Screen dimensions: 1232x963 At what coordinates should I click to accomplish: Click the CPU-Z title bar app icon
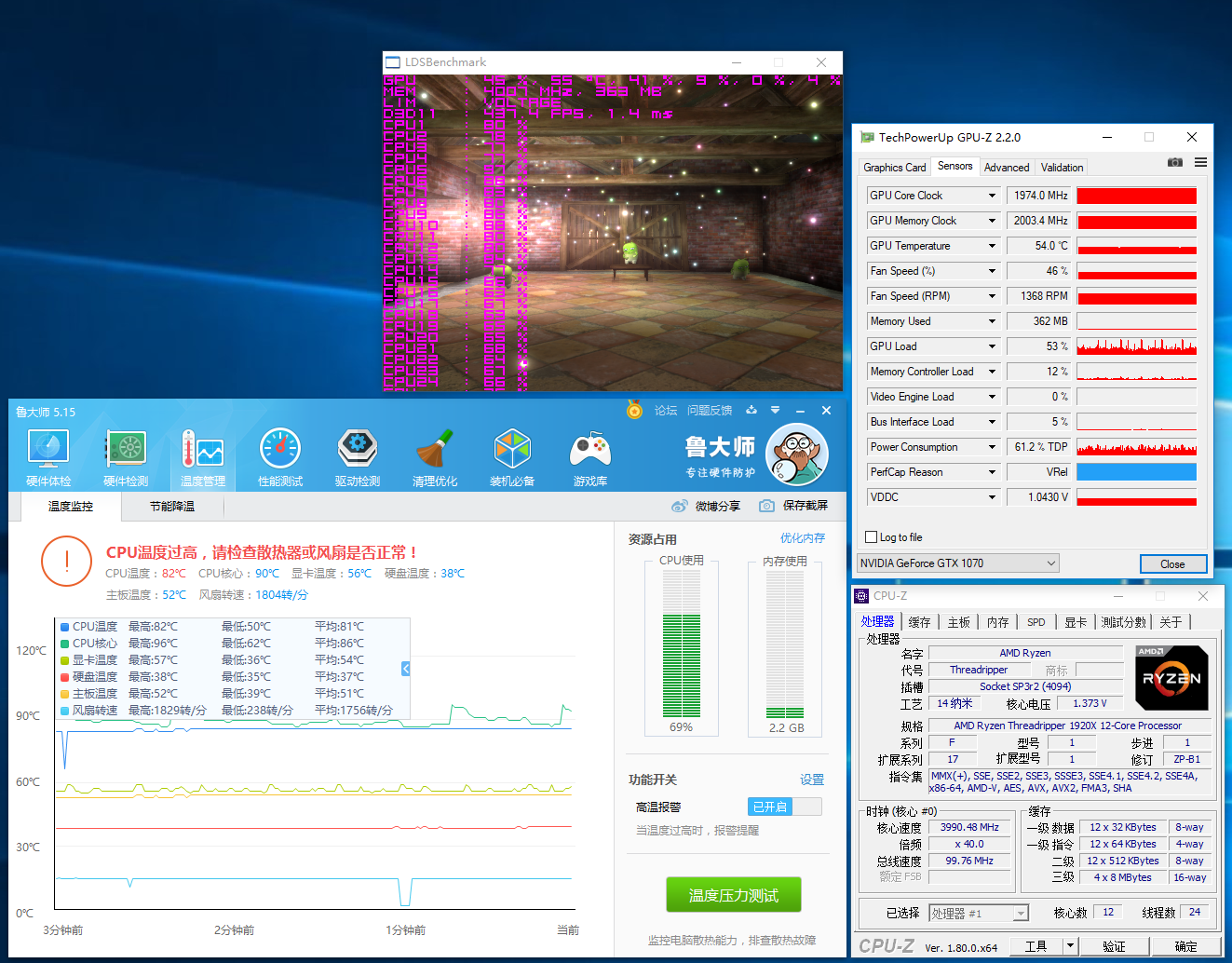point(862,596)
